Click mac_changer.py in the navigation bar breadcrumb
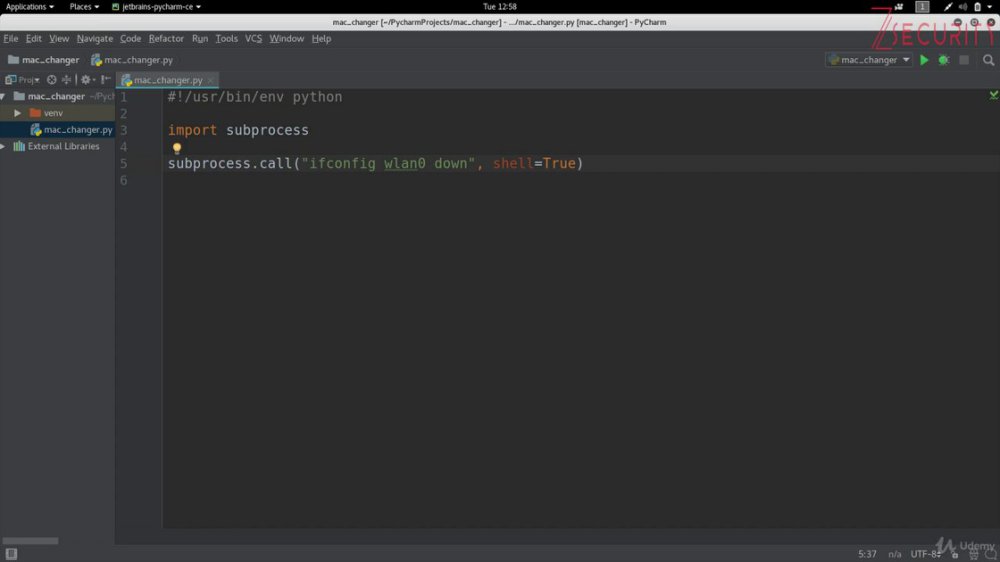Image resolution: width=1000 pixels, height=562 pixels. [132, 60]
